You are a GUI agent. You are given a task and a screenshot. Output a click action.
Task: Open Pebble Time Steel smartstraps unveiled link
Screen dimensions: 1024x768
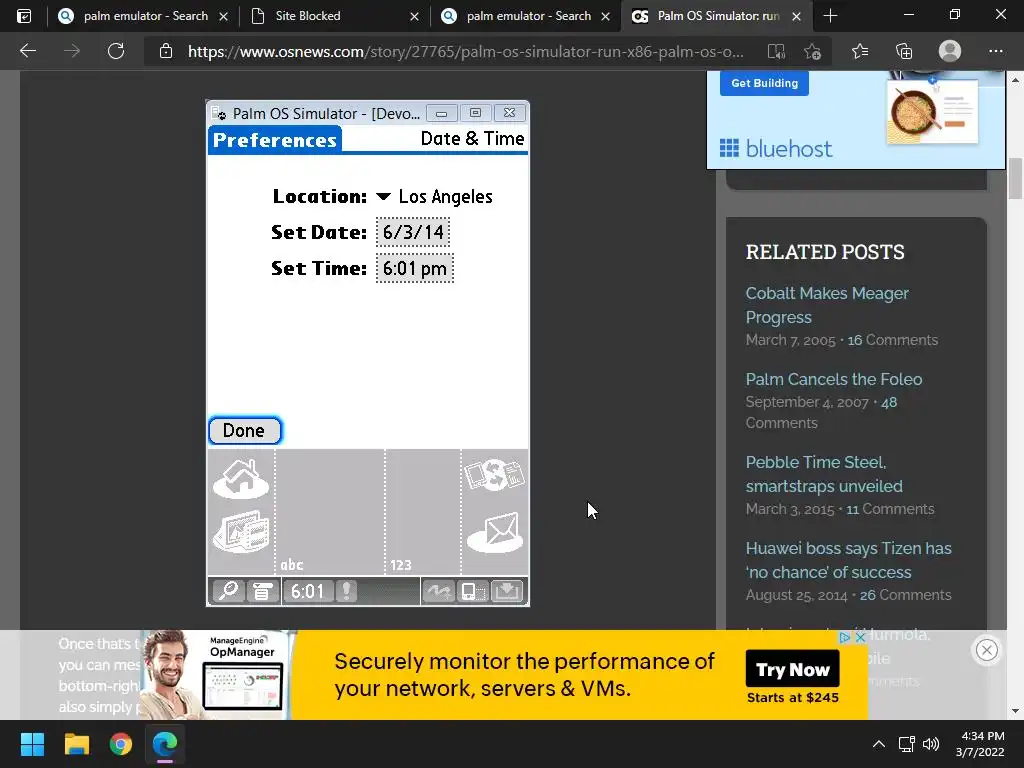click(824, 474)
